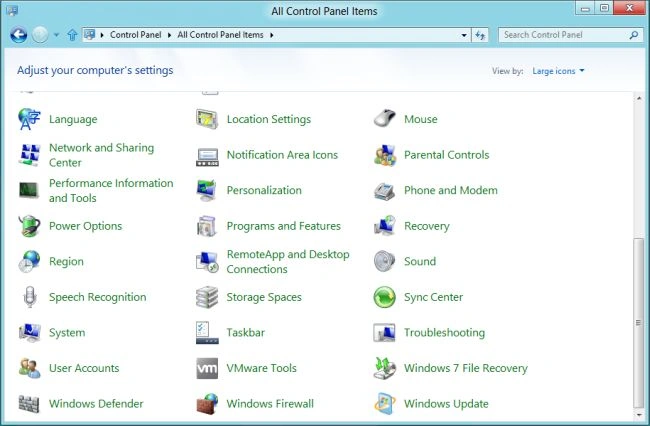Click the Sound speaker icon
Screen dimensions: 650x426
click(384, 261)
